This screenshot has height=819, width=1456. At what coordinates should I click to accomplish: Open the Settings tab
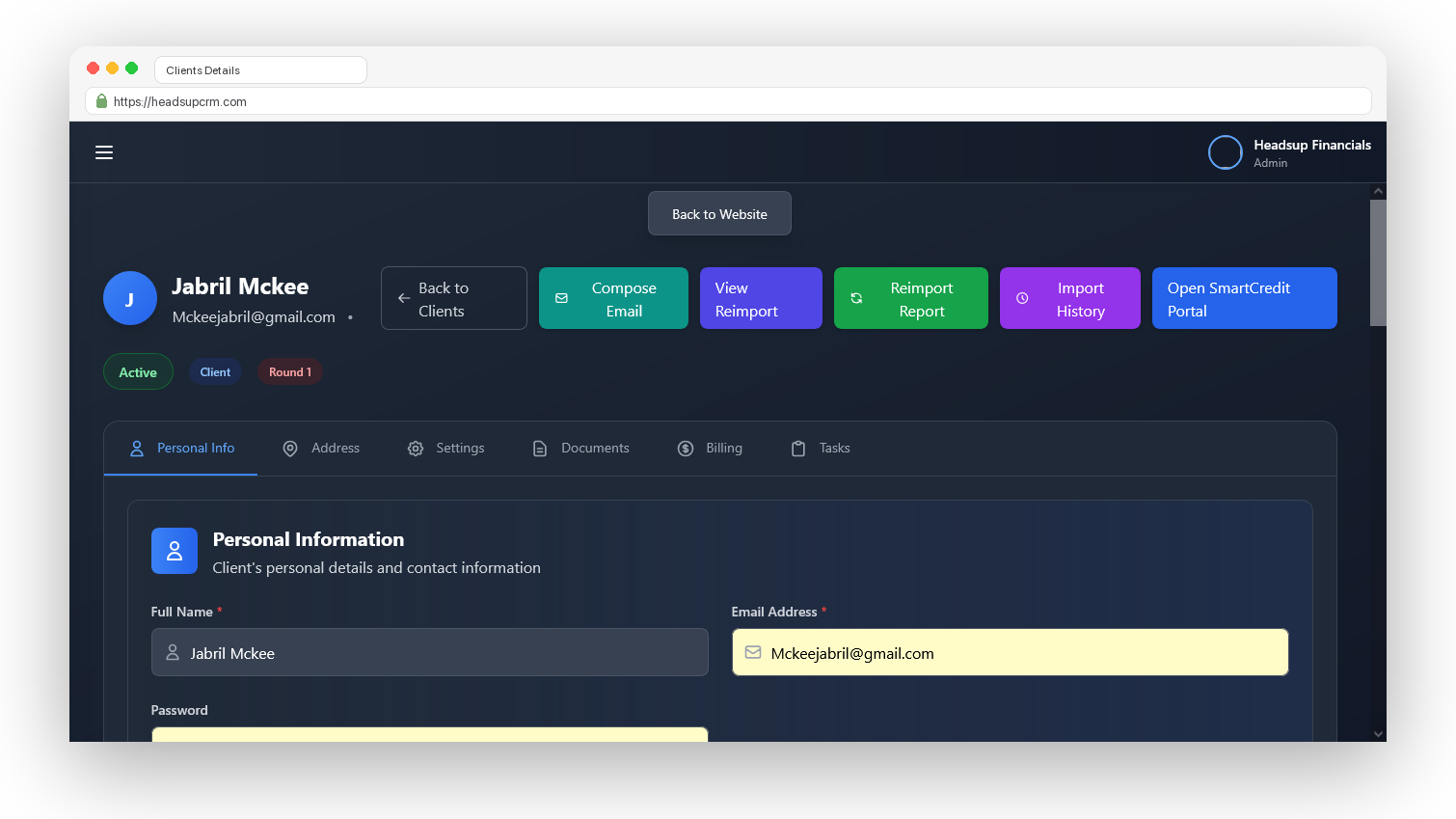pyautogui.click(x=446, y=449)
